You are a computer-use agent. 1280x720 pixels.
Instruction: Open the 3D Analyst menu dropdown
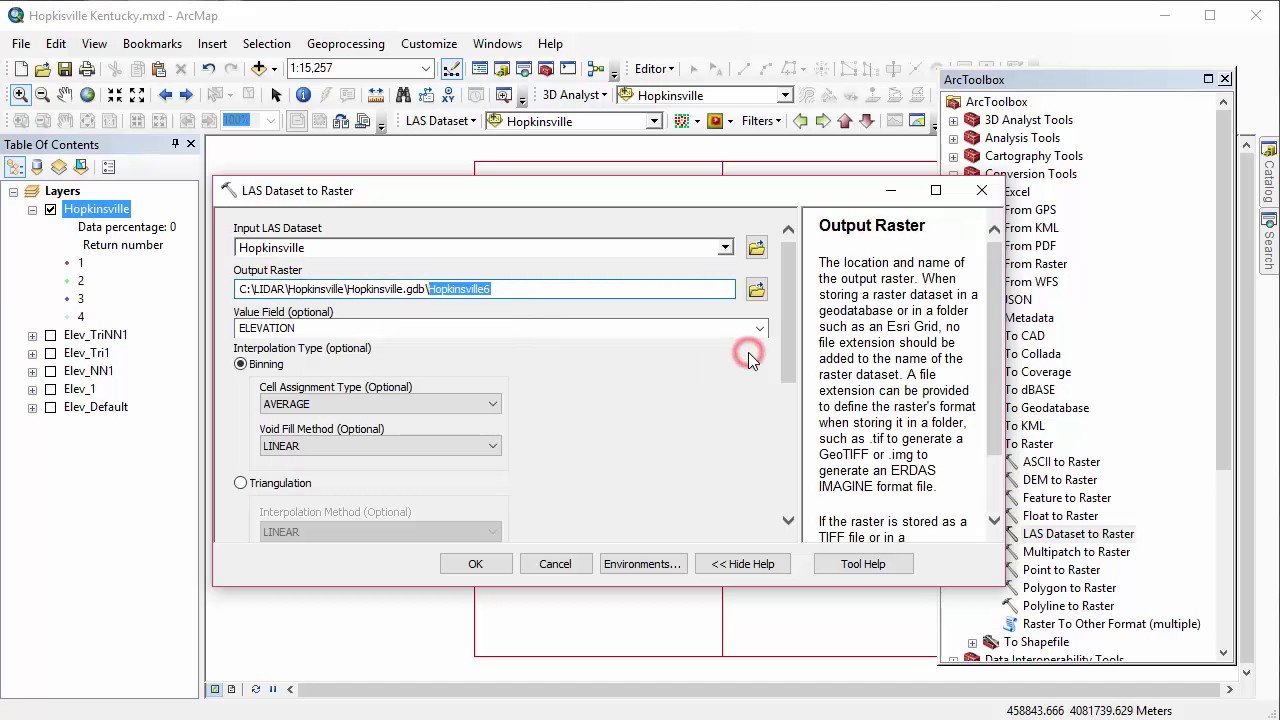(x=574, y=95)
